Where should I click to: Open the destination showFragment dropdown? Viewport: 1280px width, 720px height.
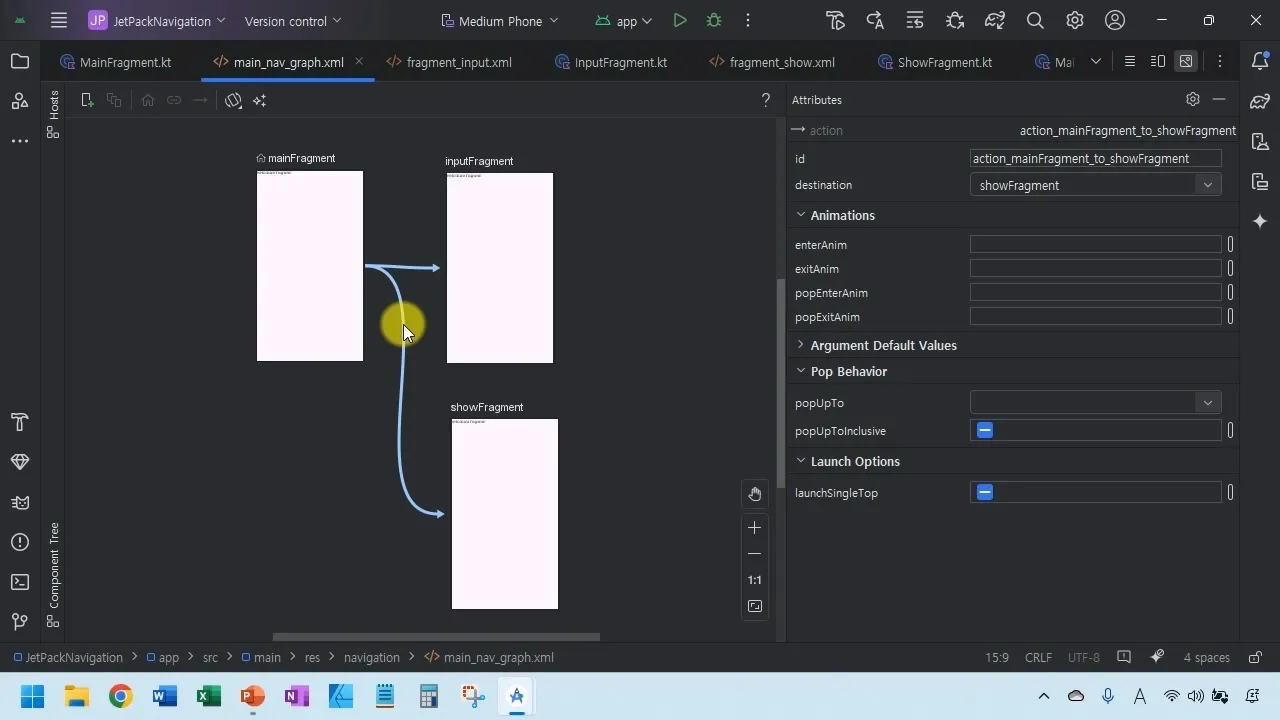[1207, 185]
